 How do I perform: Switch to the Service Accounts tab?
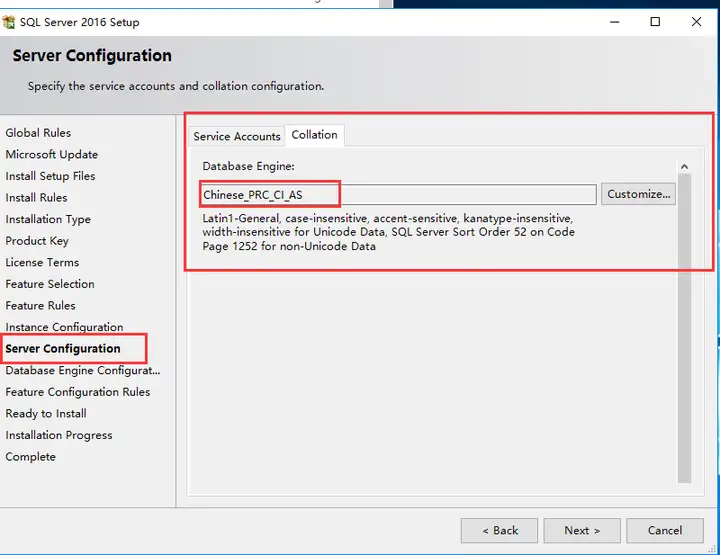pos(236,136)
